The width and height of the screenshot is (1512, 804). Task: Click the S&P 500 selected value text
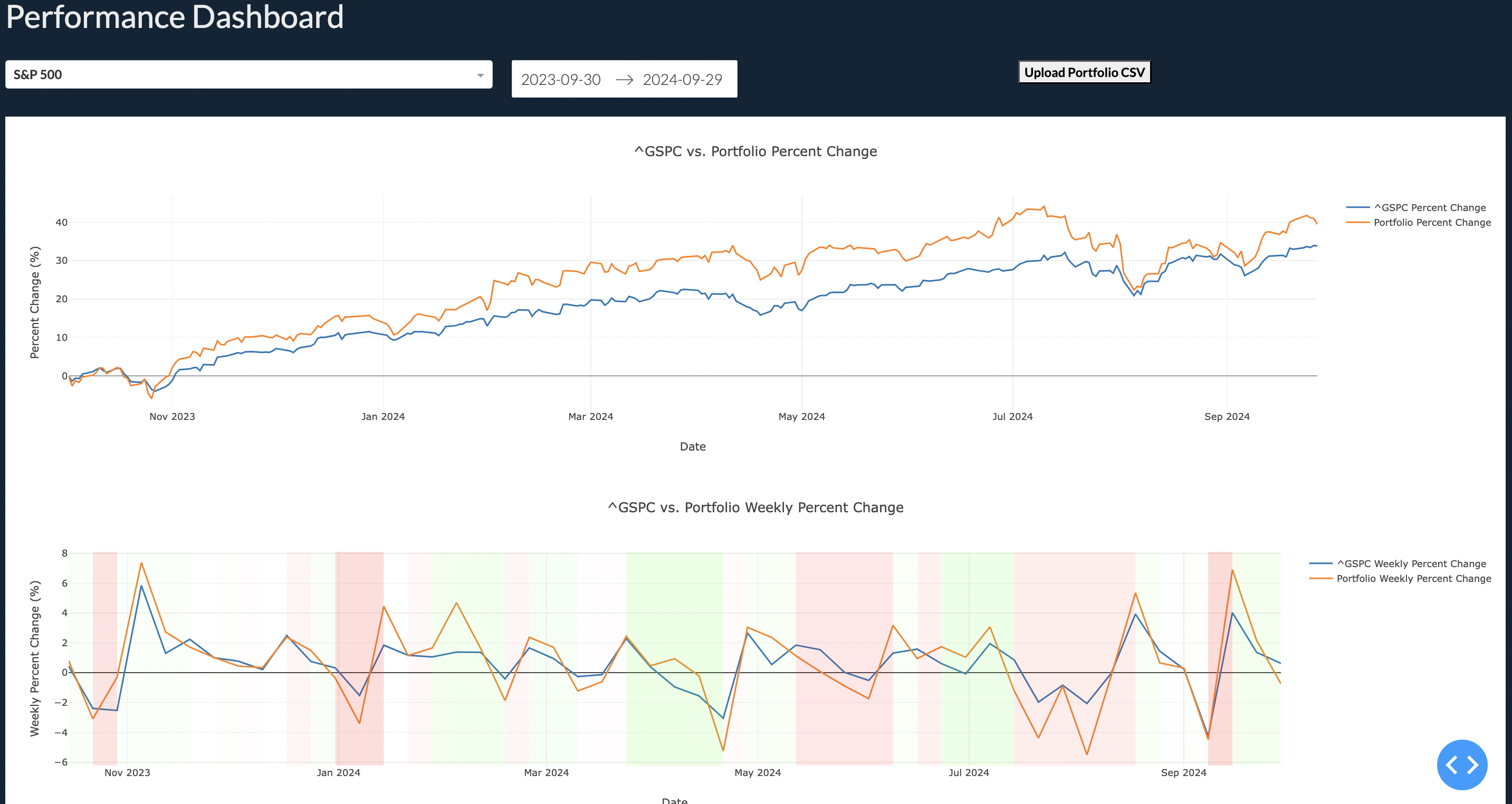pyautogui.click(x=37, y=75)
